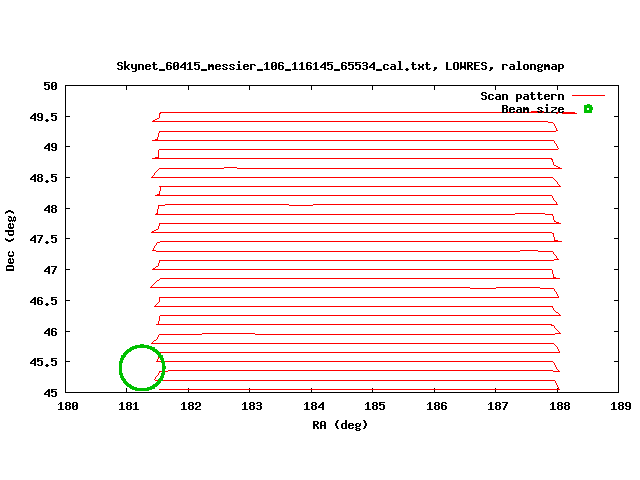Viewport: 640px width, 480px height.
Task: Click the x-axis tick label 186
Action: point(436,406)
